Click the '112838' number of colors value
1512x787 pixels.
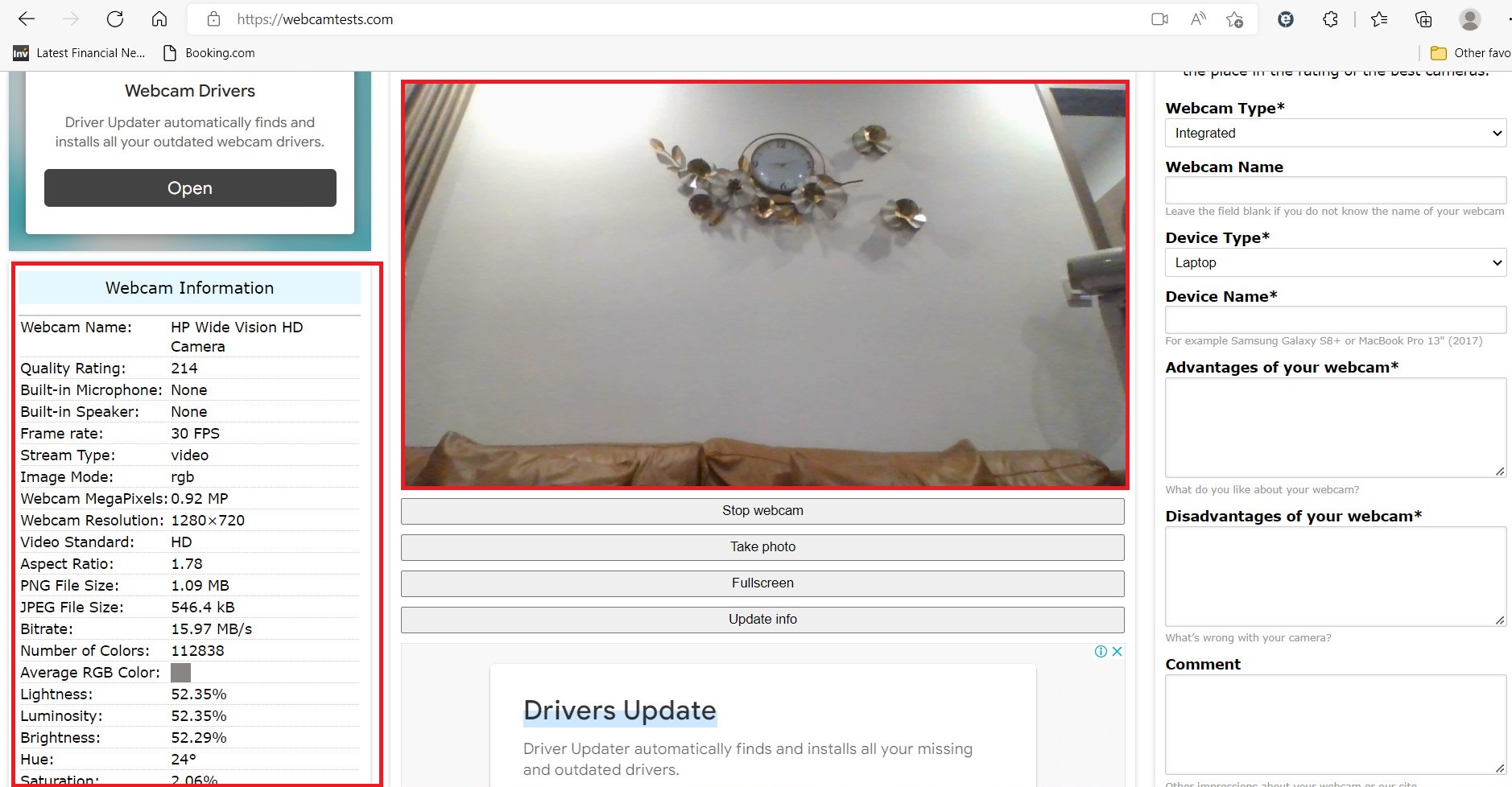click(198, 651)
